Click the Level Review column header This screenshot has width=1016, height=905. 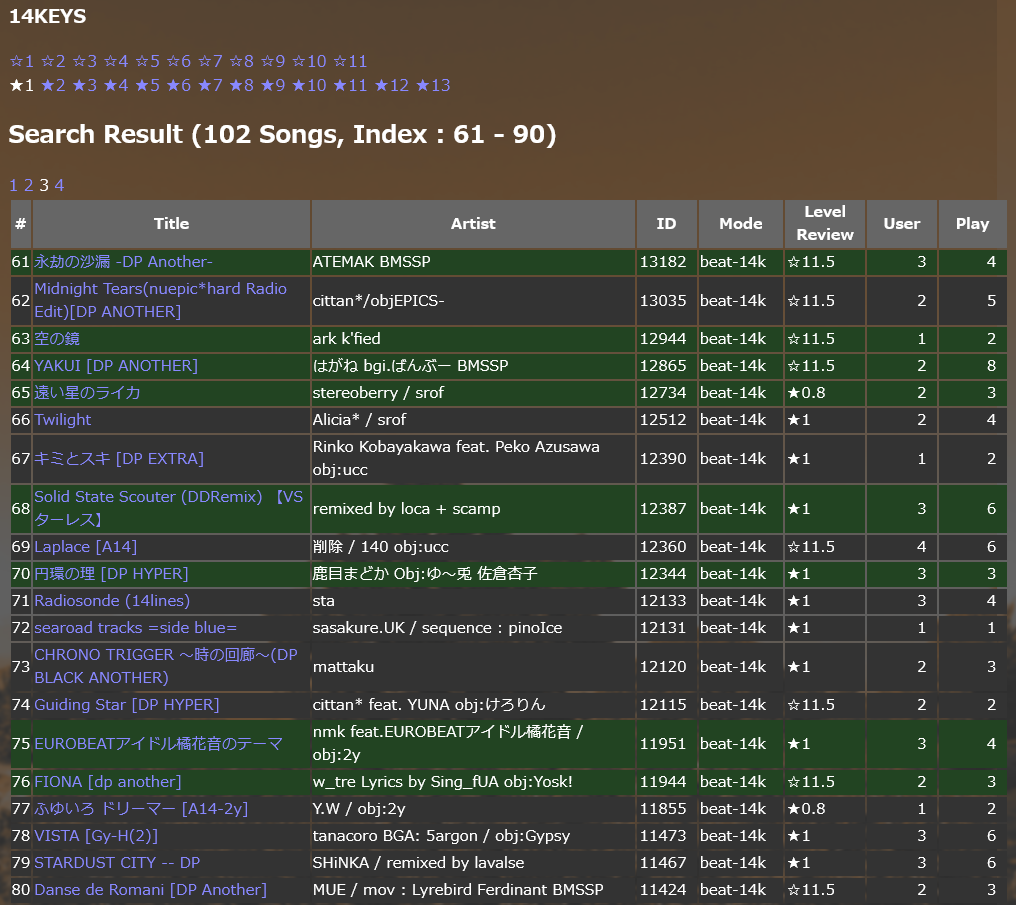(x=825, y=223)
